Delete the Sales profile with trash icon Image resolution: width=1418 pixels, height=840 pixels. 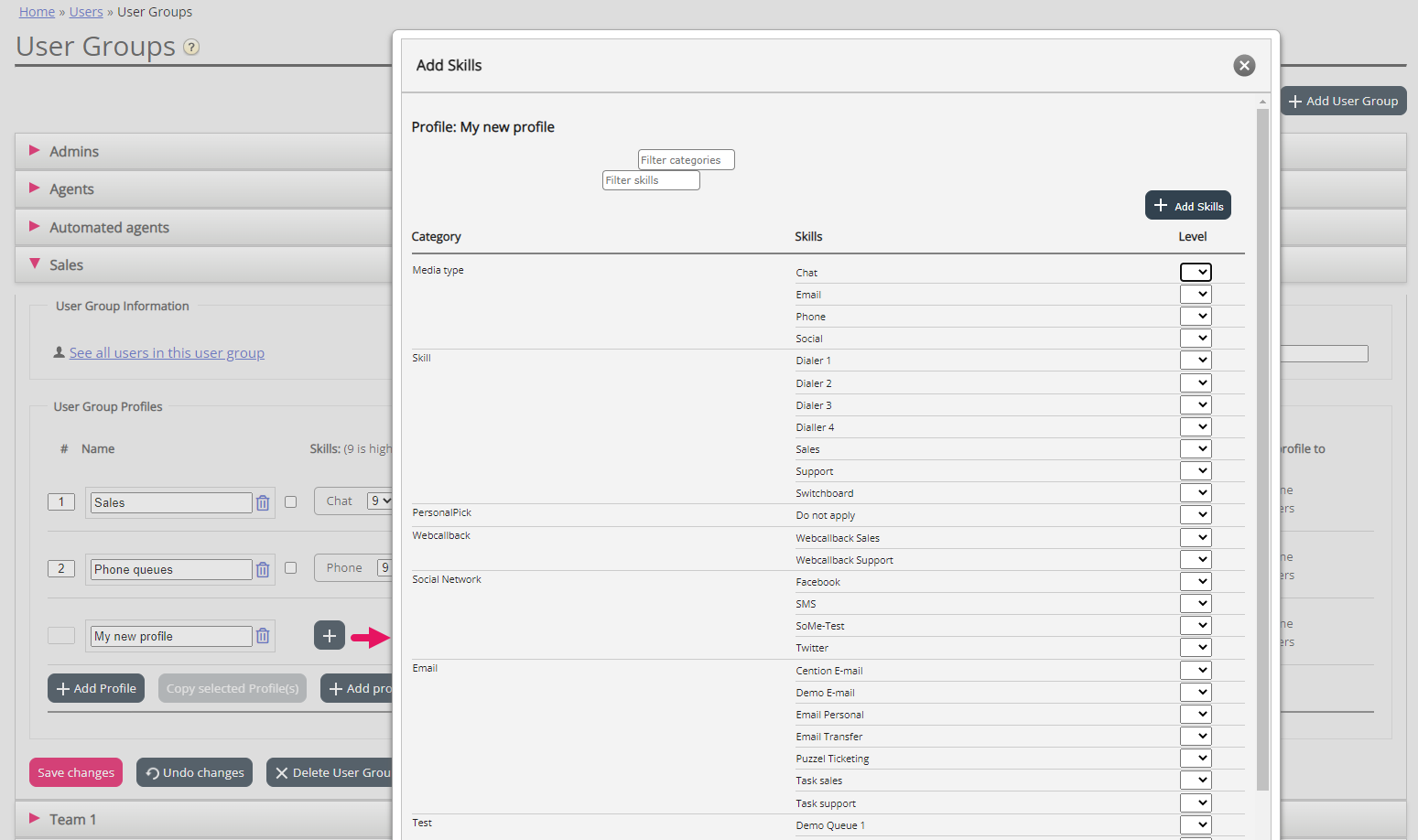(x=263, y=503)
